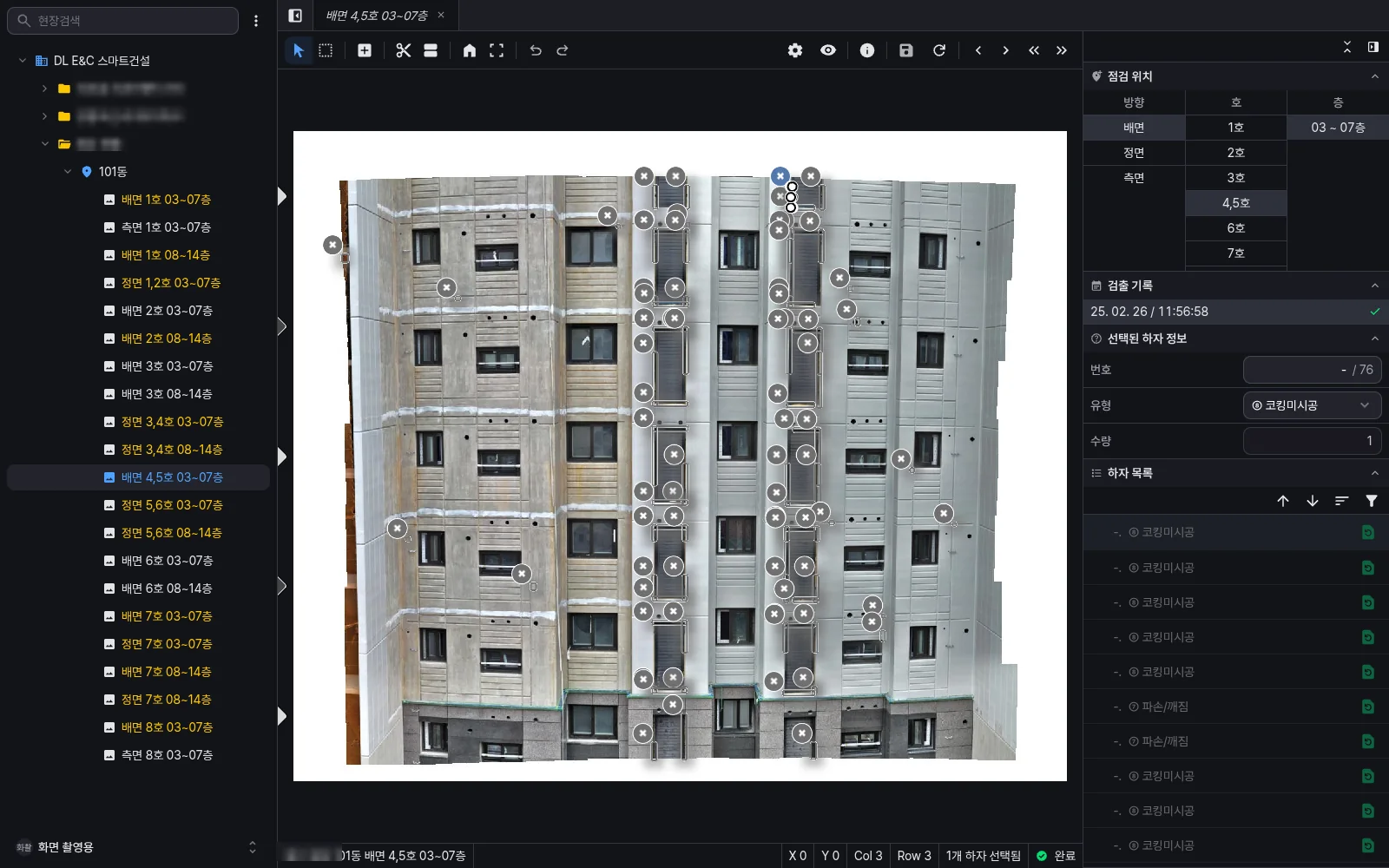Jump forward with the double right arrow
This screenshot has height=868, width=1389.
click(x=1062, y=50)
